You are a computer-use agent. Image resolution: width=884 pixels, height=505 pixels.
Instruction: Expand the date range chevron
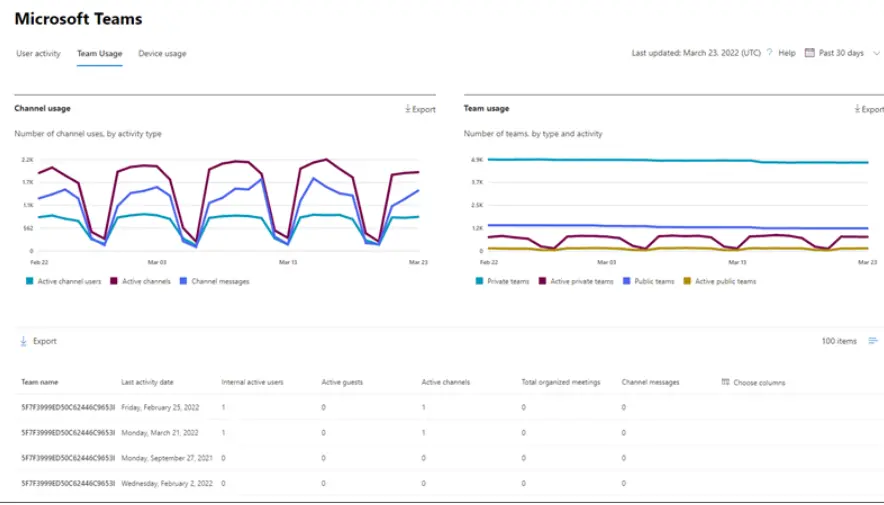[x=876, y=53]
